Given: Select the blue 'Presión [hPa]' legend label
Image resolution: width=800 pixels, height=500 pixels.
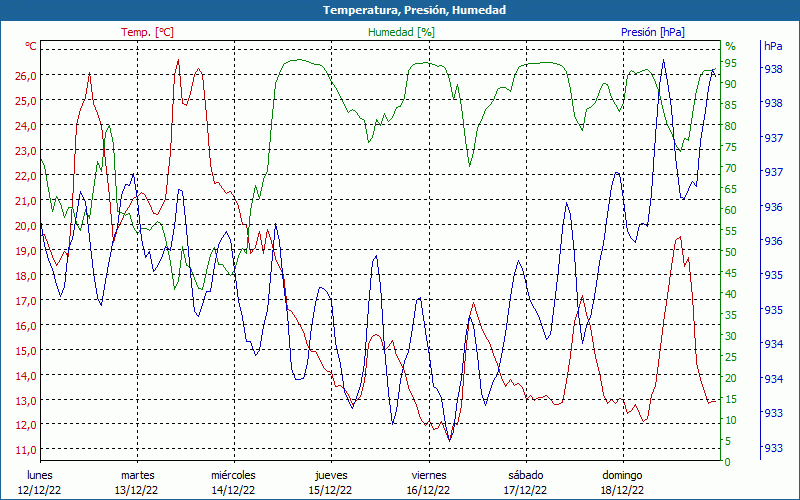Looking at the screenshot, I should (653, 32).
